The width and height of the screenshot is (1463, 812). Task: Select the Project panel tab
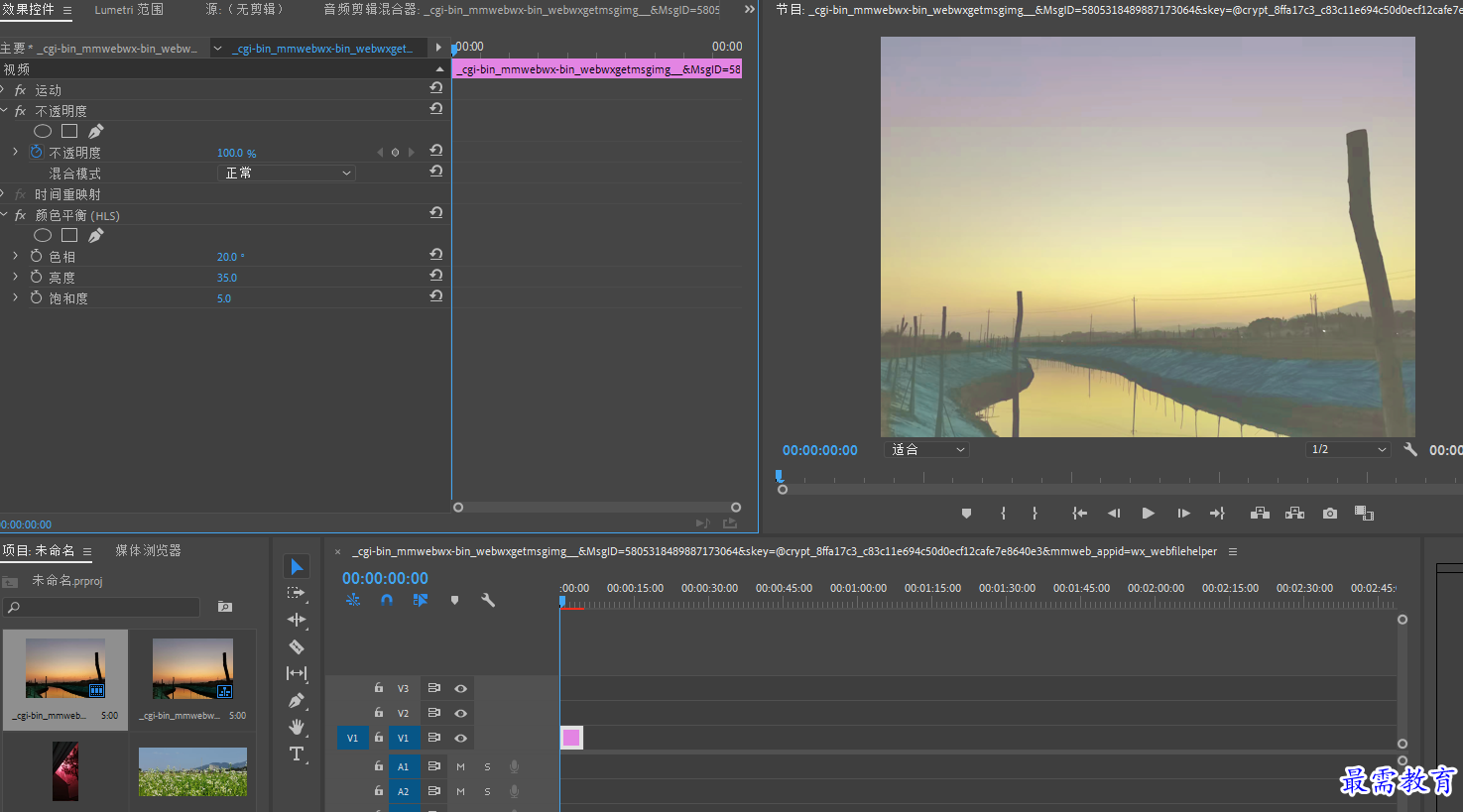pyautogui.click(x=39, y=550)
